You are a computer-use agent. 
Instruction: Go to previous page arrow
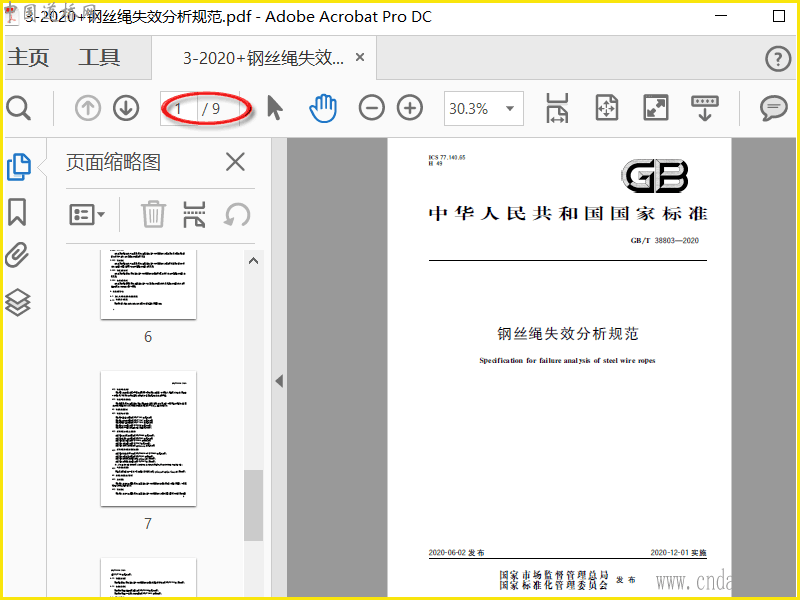(x=88, y=108)
